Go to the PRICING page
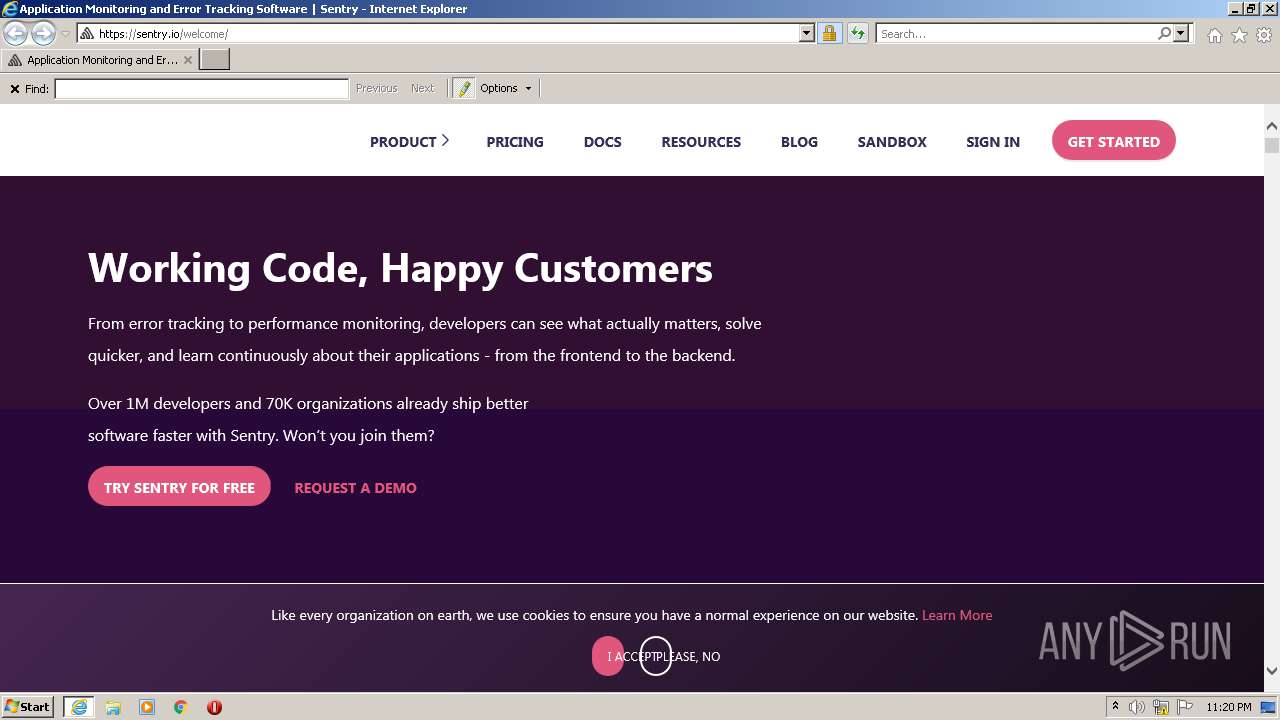Image resolution: width=1280 pixels, height=720 pixels. [515, 142]
